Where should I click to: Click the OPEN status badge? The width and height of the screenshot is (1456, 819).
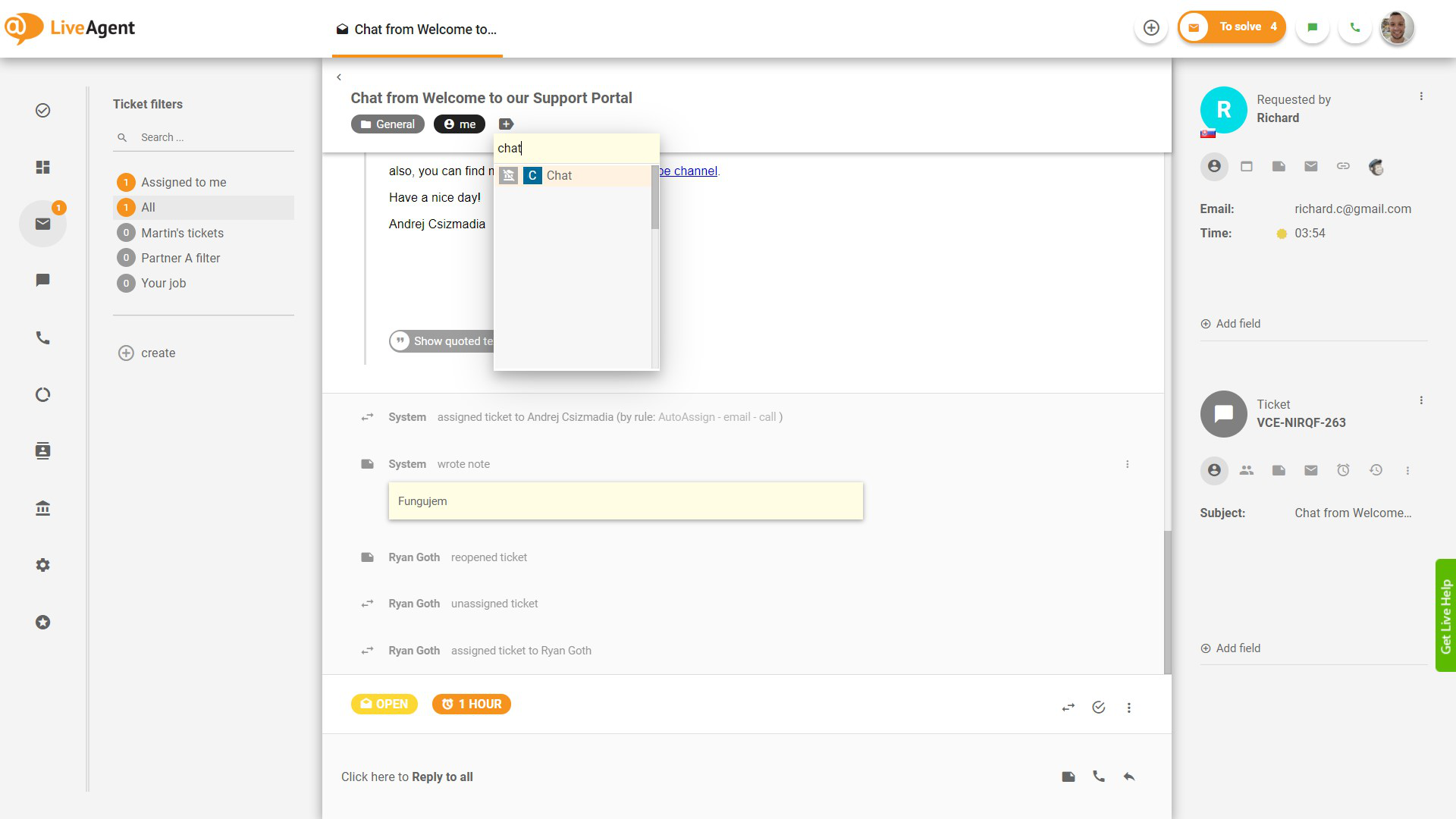(x=384, y=704)
